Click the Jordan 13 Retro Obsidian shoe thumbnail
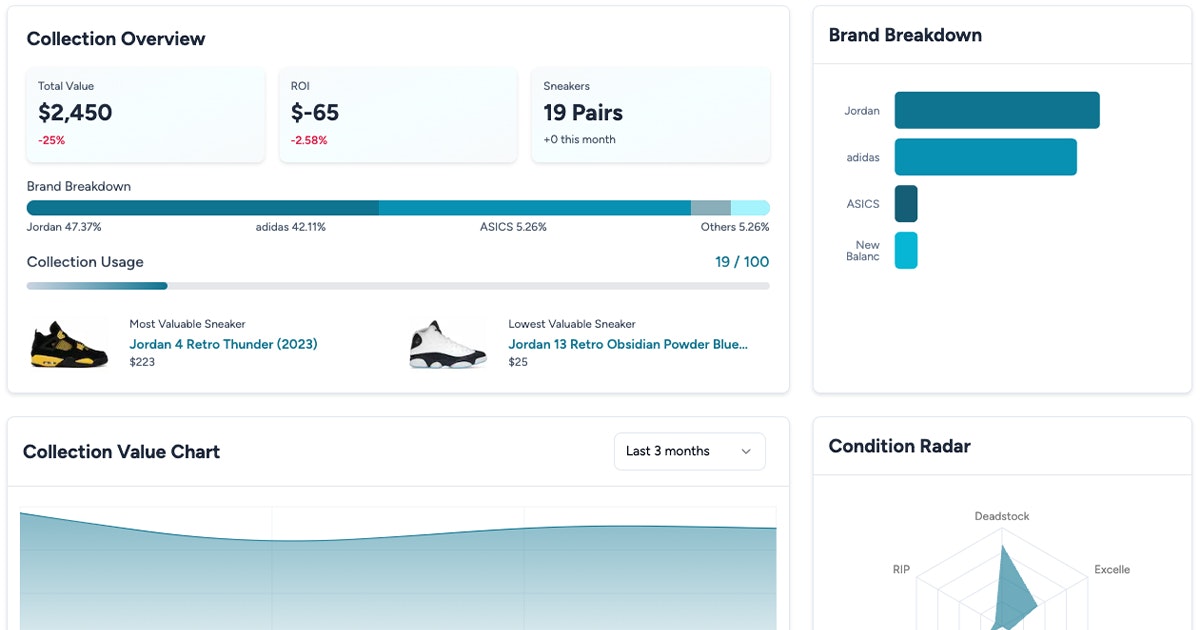 point(448,343)
